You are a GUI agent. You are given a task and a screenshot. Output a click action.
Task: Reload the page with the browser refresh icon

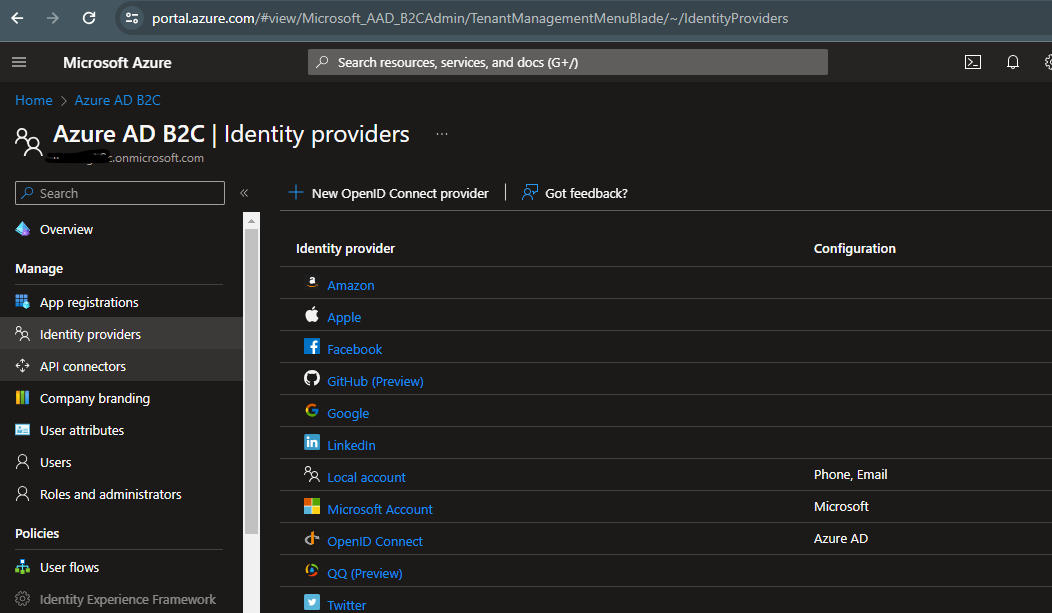click(89, 18)
